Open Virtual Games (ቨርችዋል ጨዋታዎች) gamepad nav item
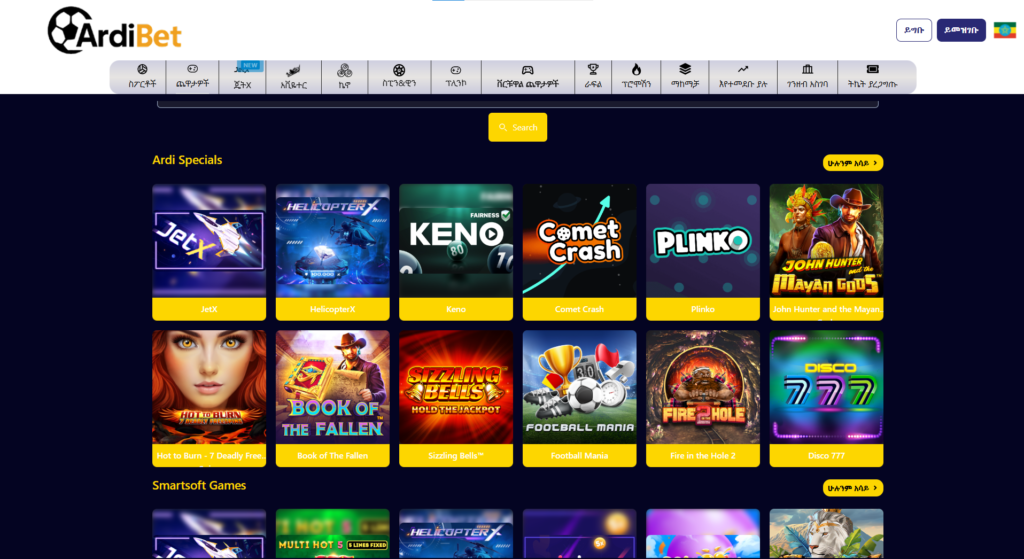The width and height of the screenshot is (1024, 559). (x=528, y=77)
